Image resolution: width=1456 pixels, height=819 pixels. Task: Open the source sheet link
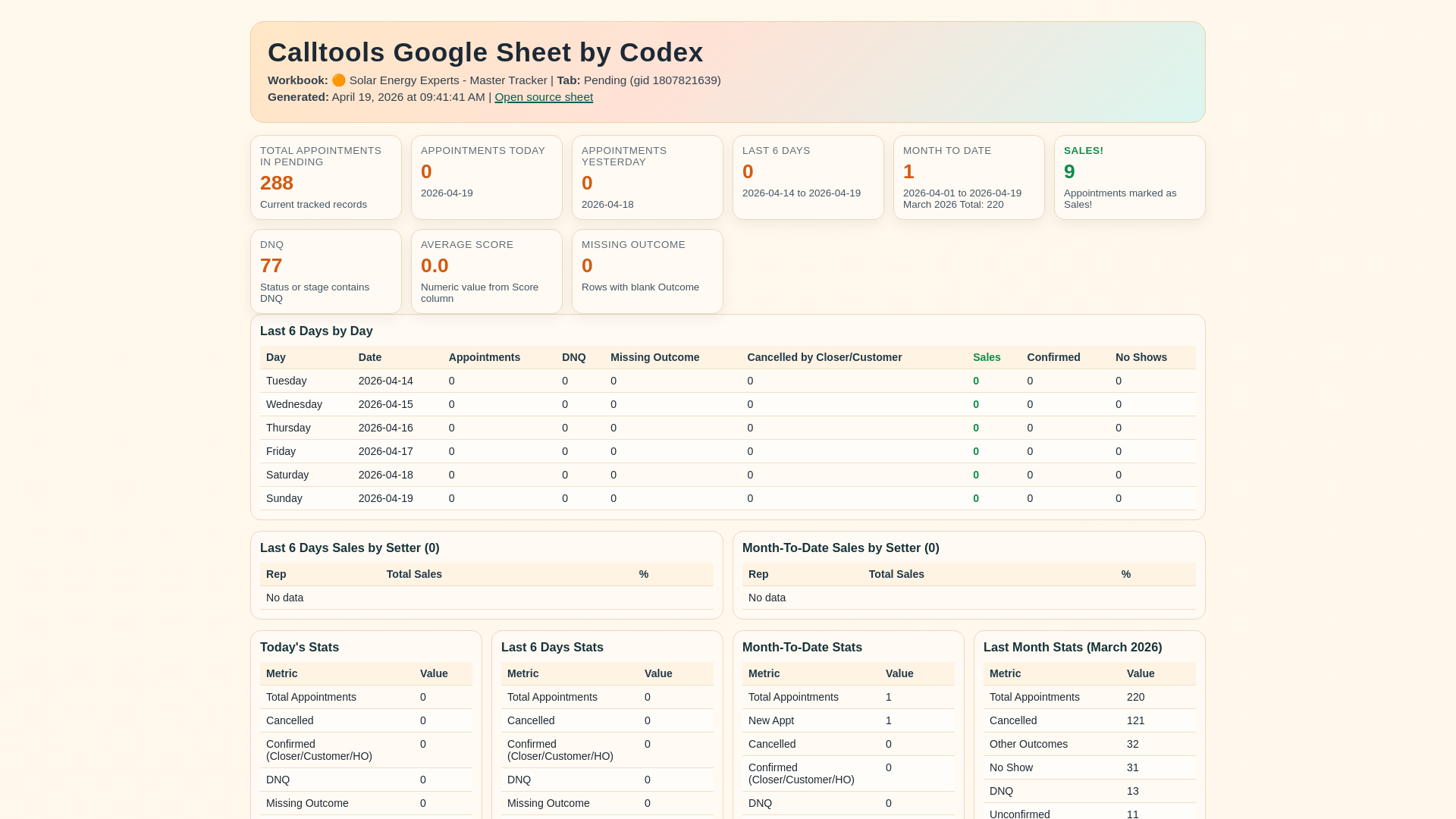544,97
